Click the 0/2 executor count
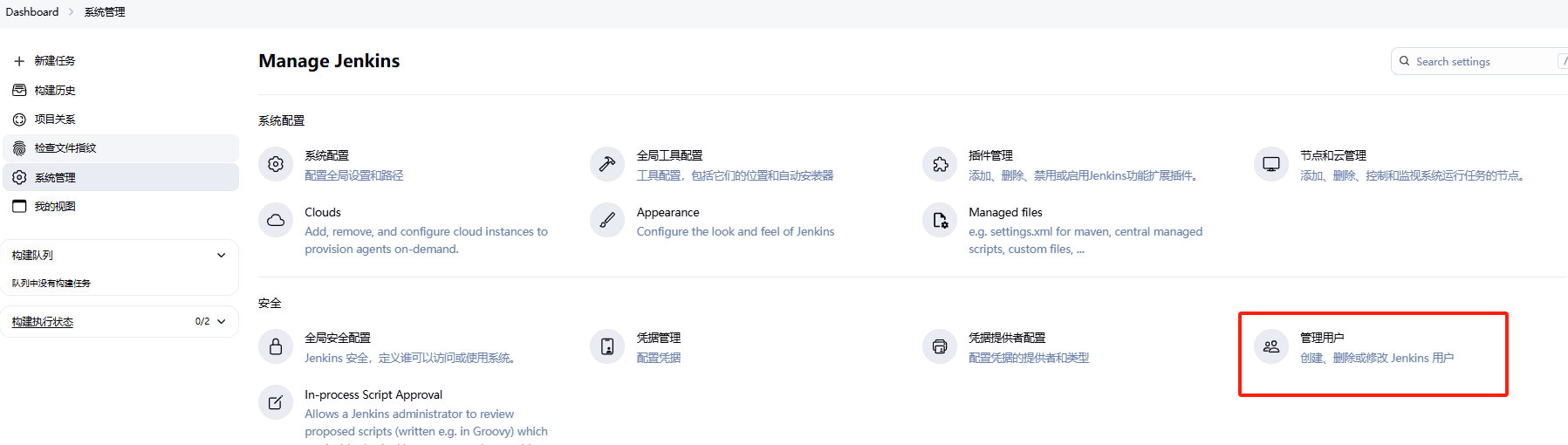This screenshot has height=445, width=1568. (x=202, y=322)
